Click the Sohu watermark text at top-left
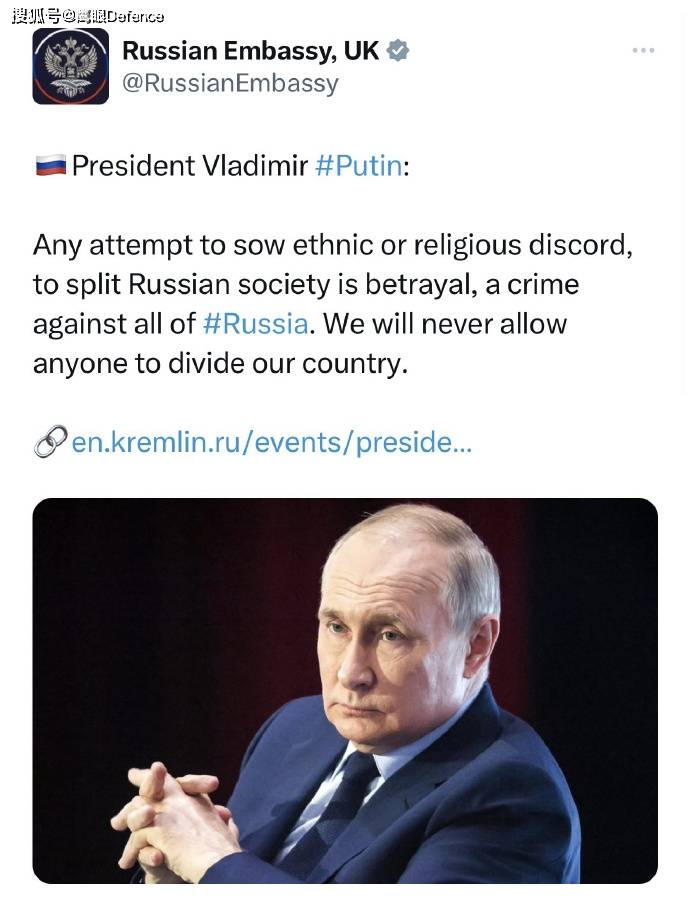Screen dimensions: 690x908 87,15
